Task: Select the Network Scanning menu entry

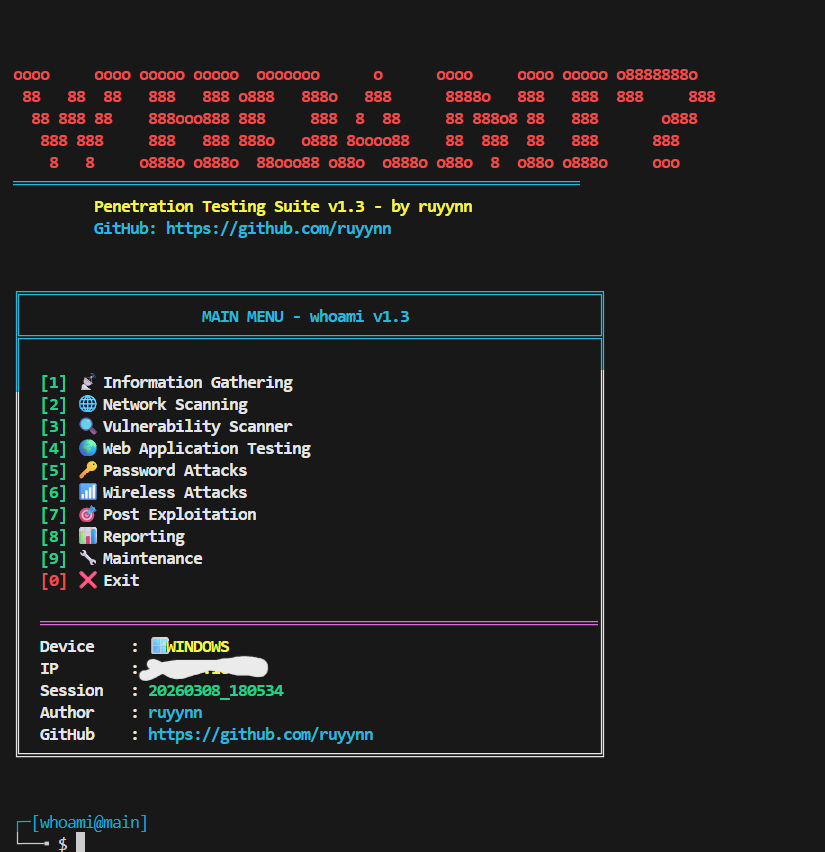Action: 175,405
